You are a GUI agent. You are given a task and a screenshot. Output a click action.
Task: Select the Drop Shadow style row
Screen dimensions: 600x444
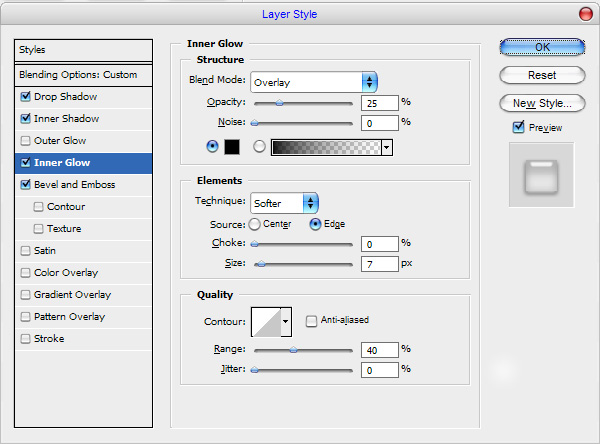83,97
